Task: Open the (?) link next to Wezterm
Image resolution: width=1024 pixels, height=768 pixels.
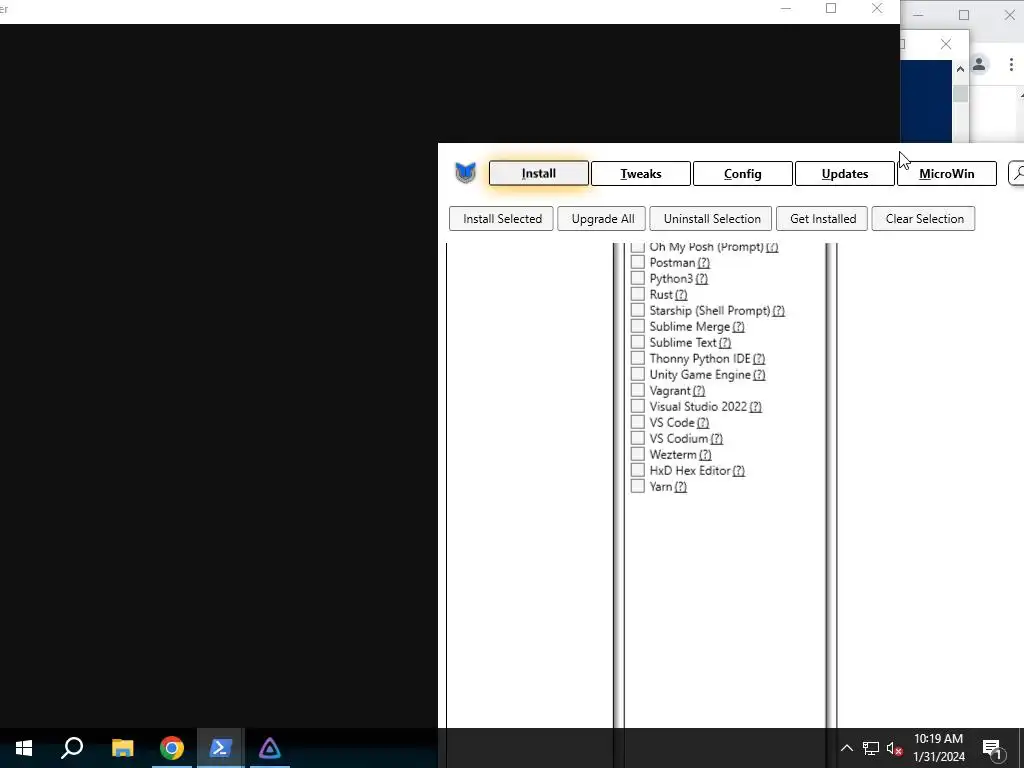Action: coord(705,455)
